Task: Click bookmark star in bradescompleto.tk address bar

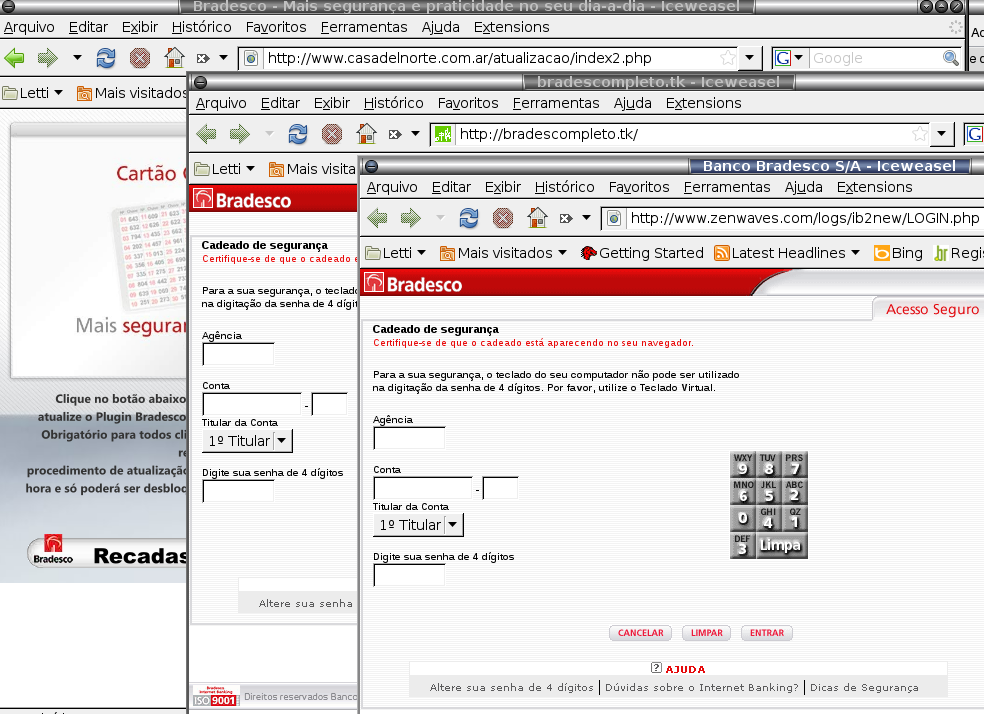Action: pyautogui.click(x=920, y=134)
